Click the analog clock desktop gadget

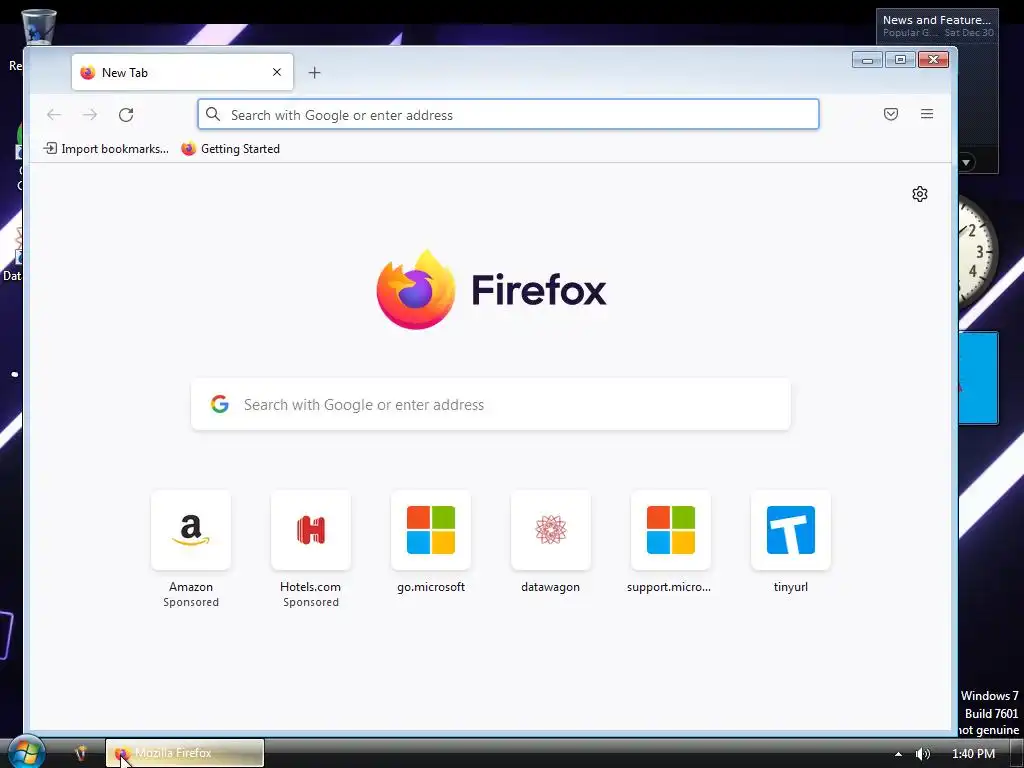pyautogui.click(x=978, y=252)
